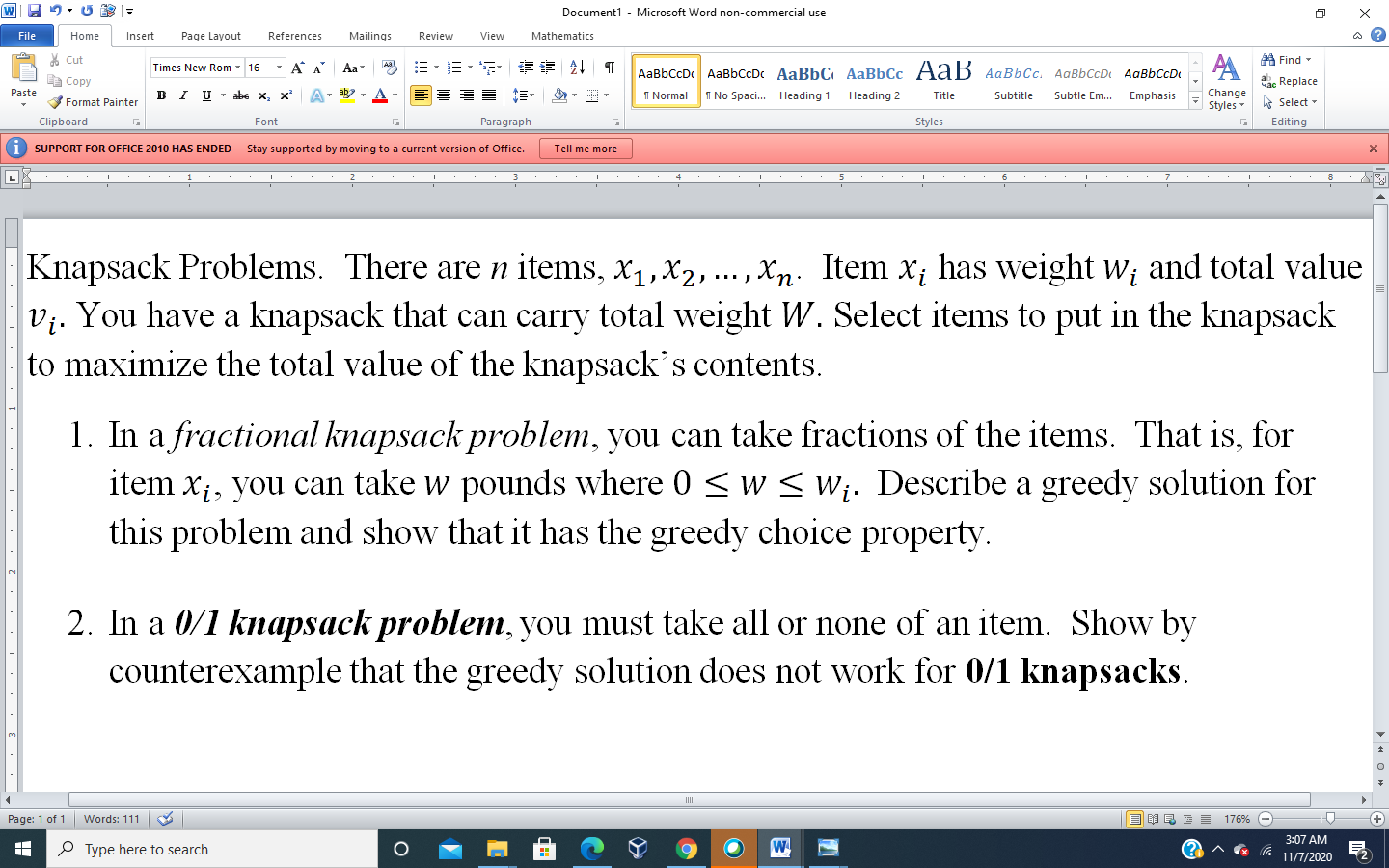Open Find from the Editing group

(x=1284, y=59)
